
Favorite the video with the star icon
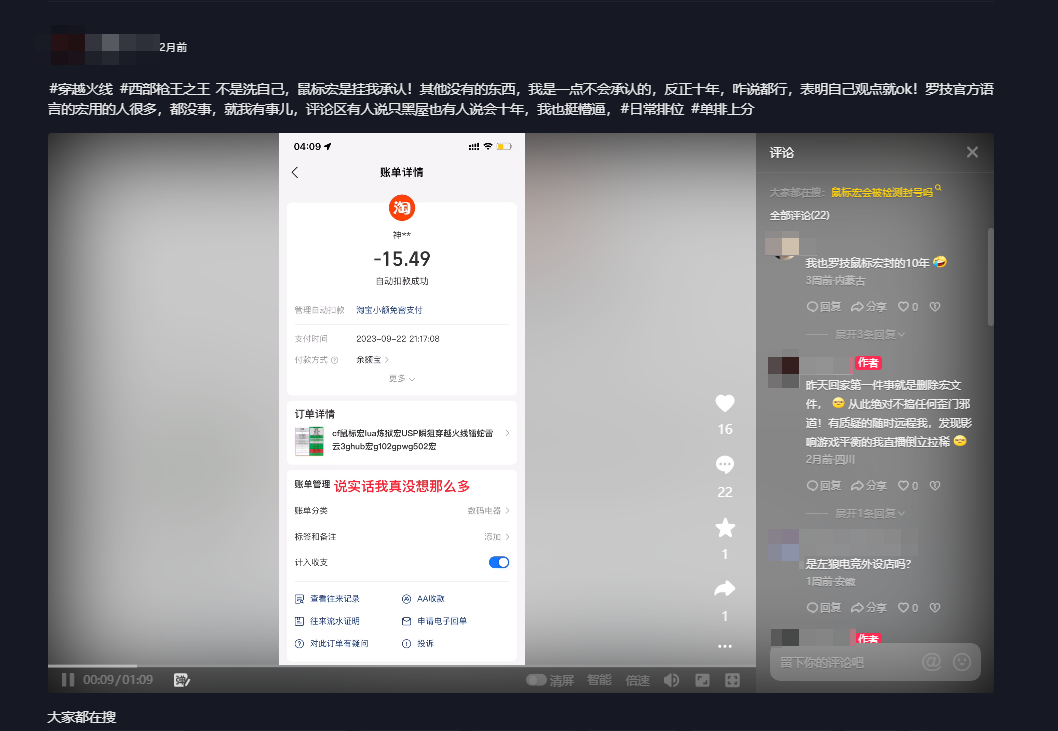725,527
